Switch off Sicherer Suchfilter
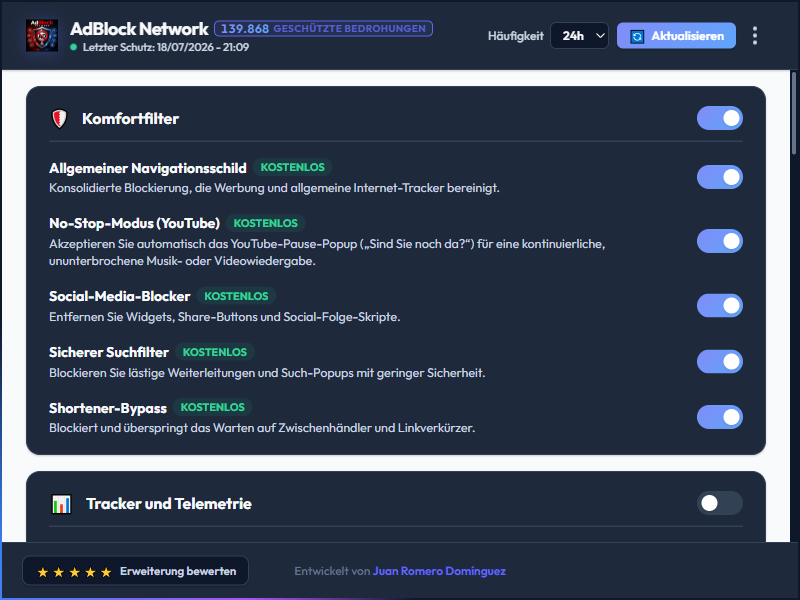The width and height of the screenshot is (800, 600). pos(719,361)
